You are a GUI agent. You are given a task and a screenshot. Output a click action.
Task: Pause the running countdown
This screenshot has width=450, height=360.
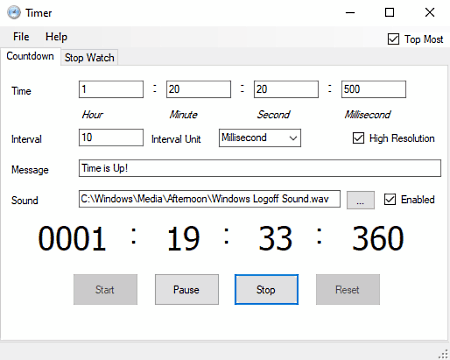[x=187, y=289]
